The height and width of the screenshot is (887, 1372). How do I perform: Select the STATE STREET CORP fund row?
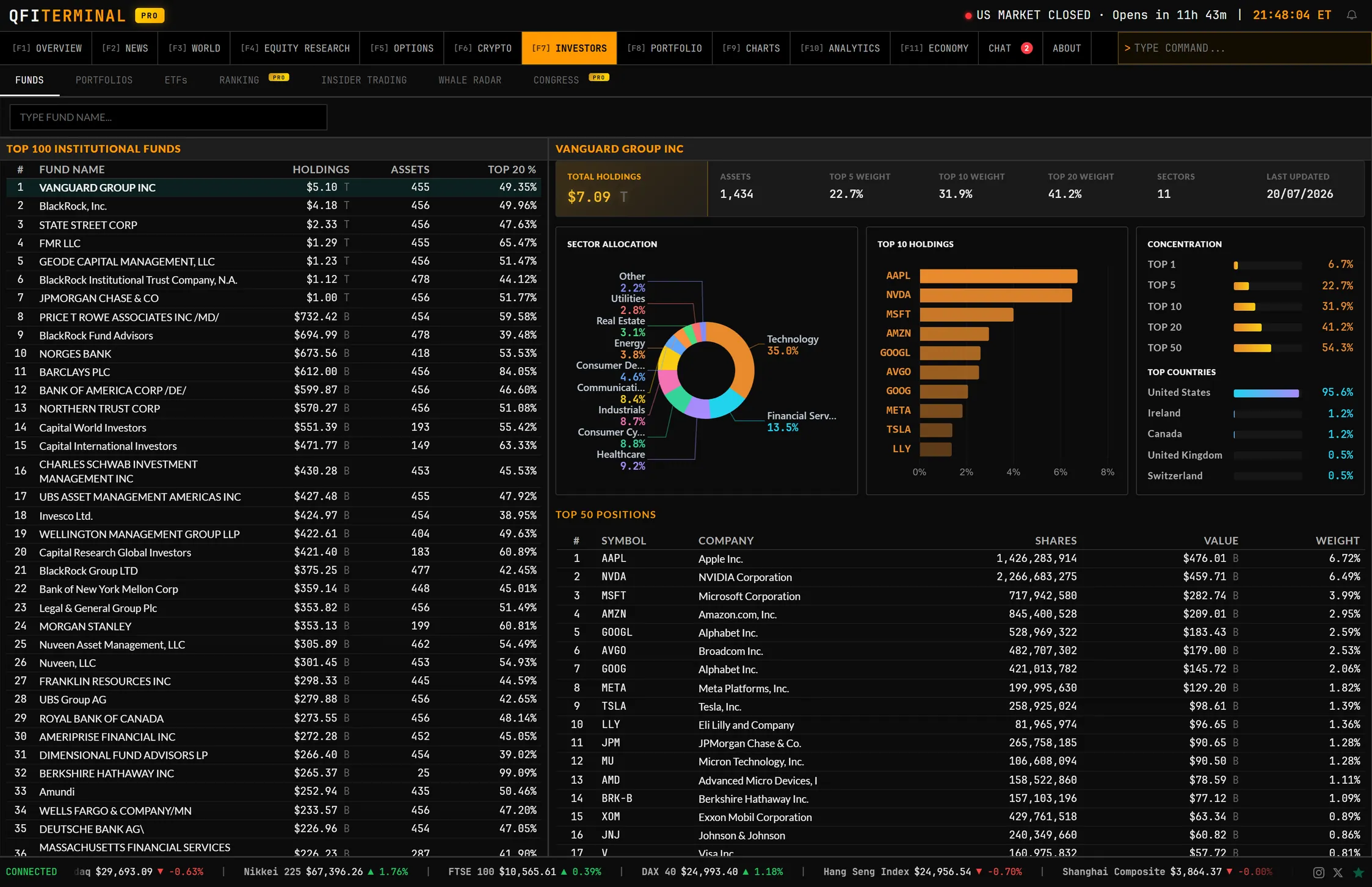tap(274, 225)
